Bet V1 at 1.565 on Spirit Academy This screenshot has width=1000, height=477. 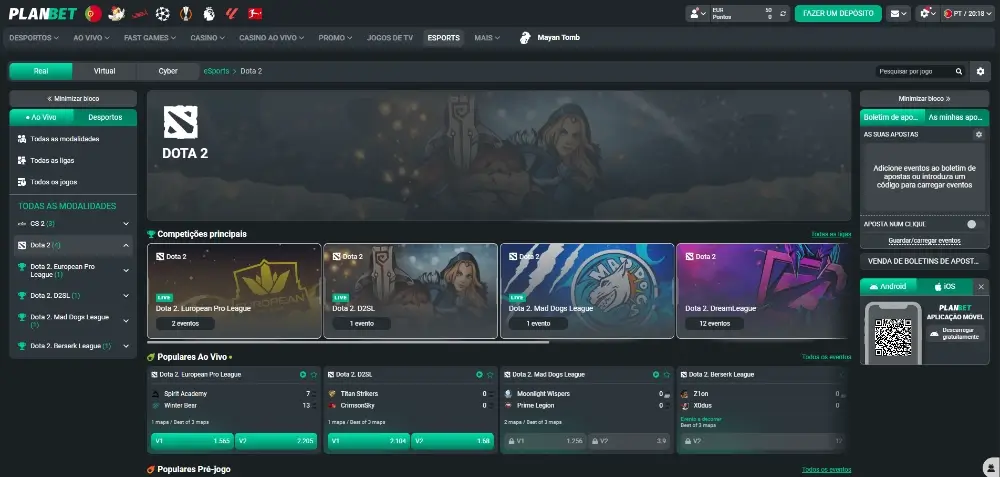coord(192,441)
